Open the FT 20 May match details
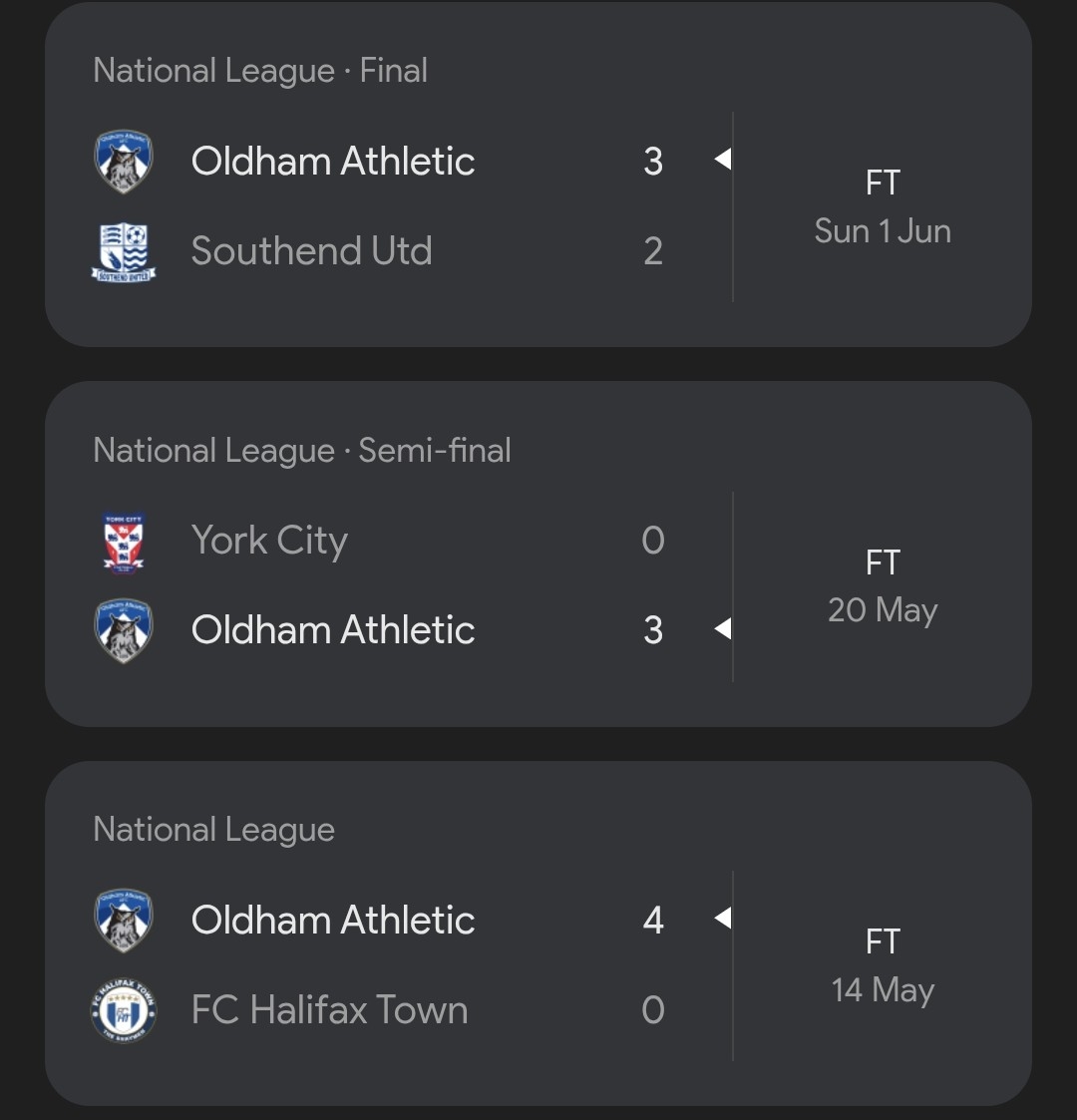 pyautogui.click(x=883, y=586)
